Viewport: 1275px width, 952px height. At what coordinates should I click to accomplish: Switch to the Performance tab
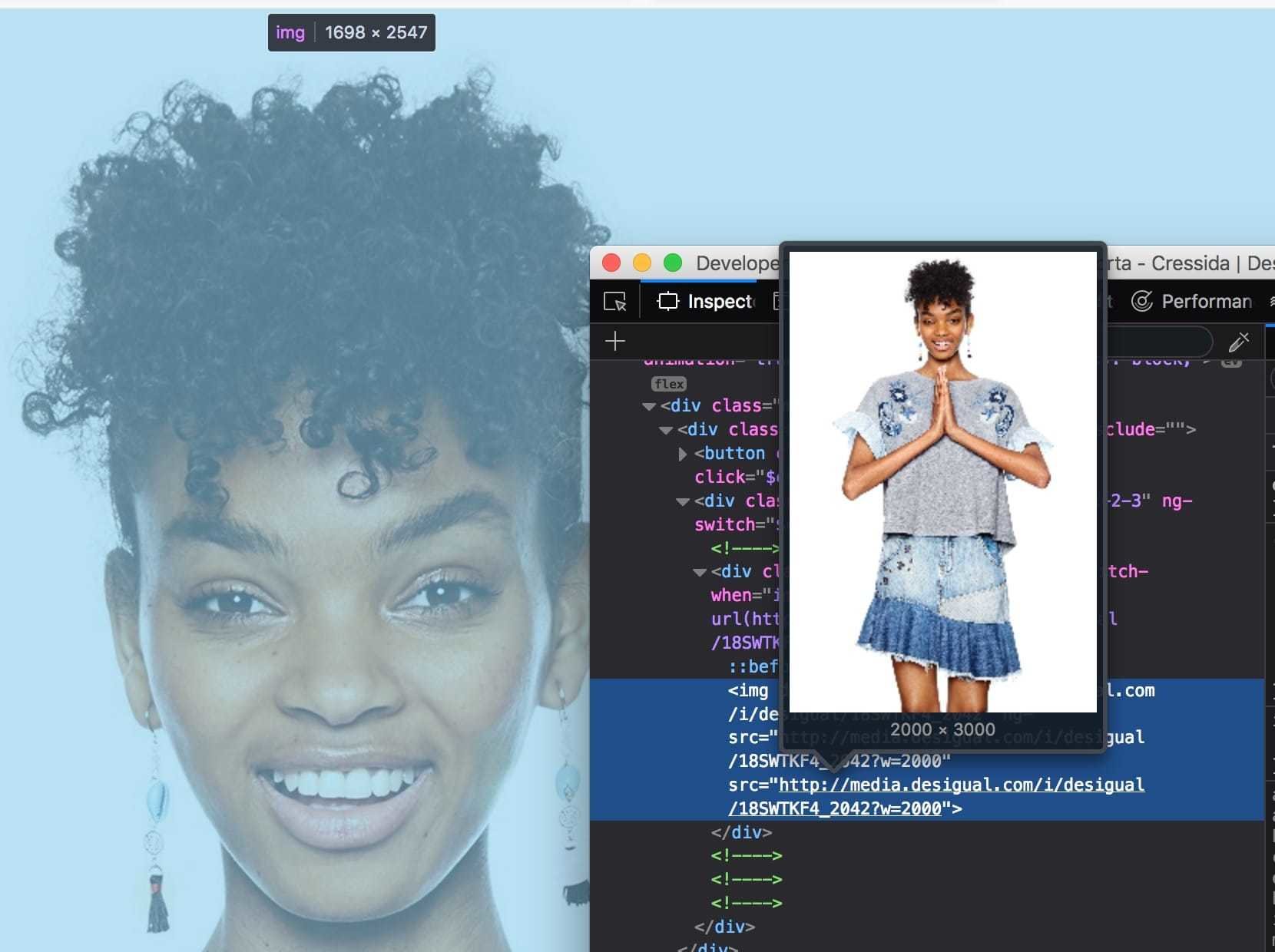coord(1192,302)
